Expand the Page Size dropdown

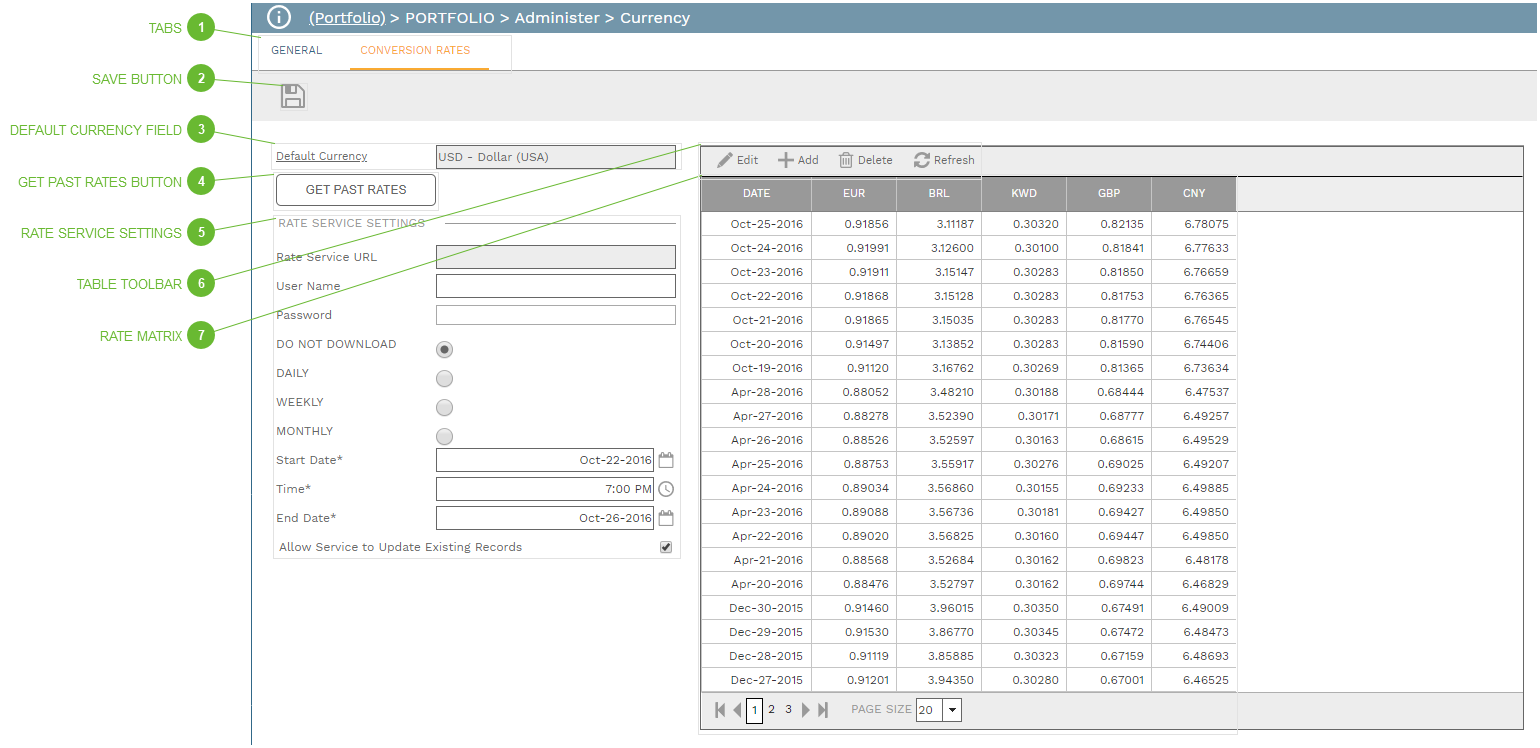pyautogui.click(x=952, y=710)
